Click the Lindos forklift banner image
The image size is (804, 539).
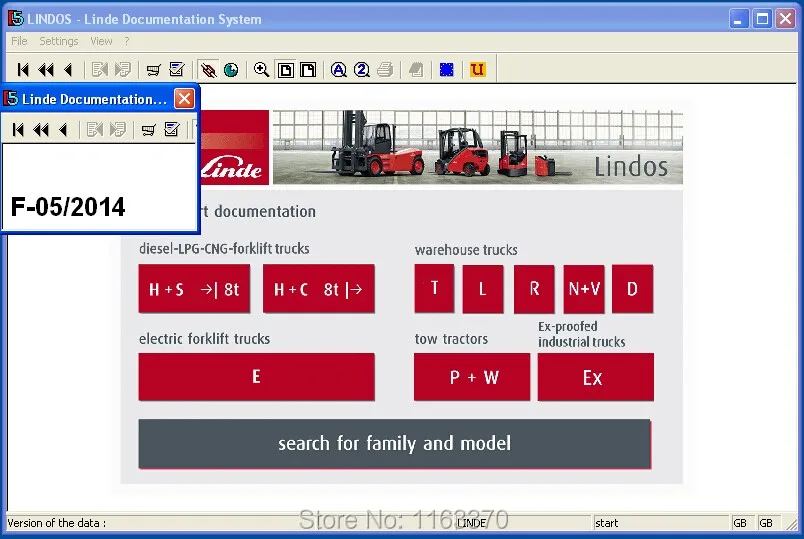(477, 147)
